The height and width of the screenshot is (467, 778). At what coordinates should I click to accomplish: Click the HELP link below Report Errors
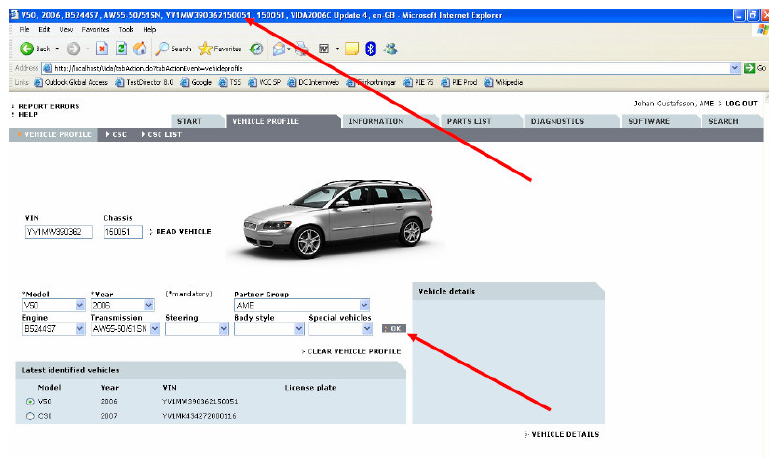point(28,115)
